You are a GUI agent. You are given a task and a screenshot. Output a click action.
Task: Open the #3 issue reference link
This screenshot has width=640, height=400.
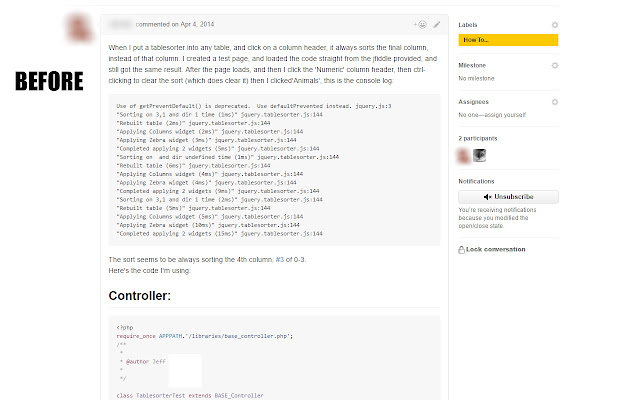280,260
